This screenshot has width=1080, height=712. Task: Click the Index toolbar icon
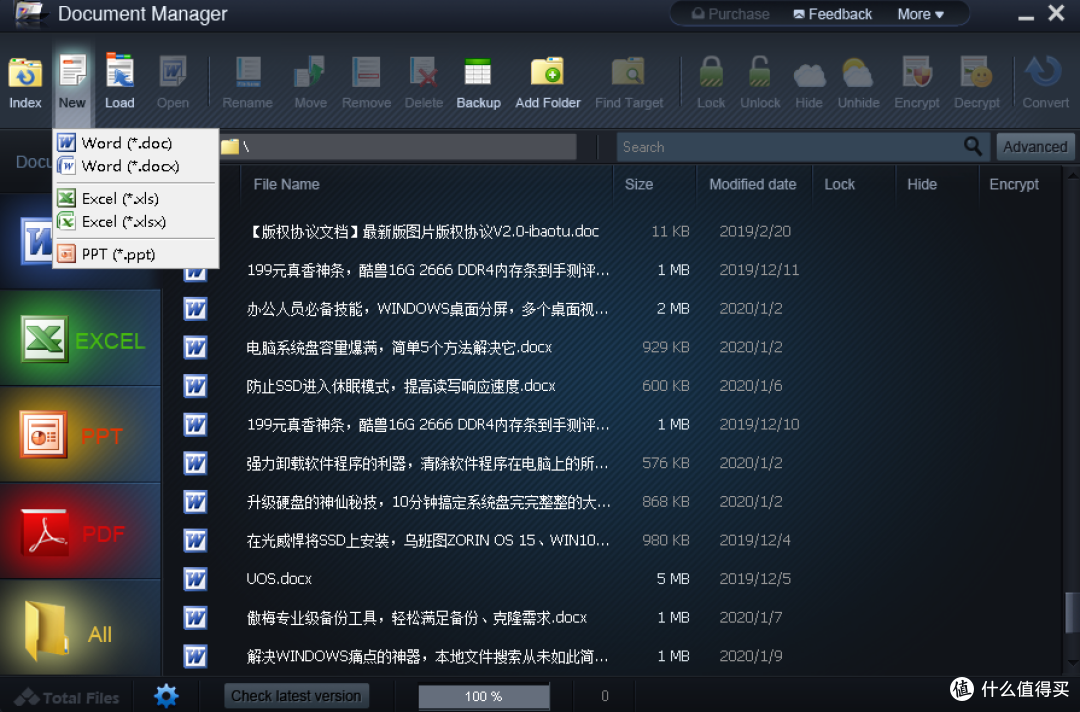click(x=25, y=74)
